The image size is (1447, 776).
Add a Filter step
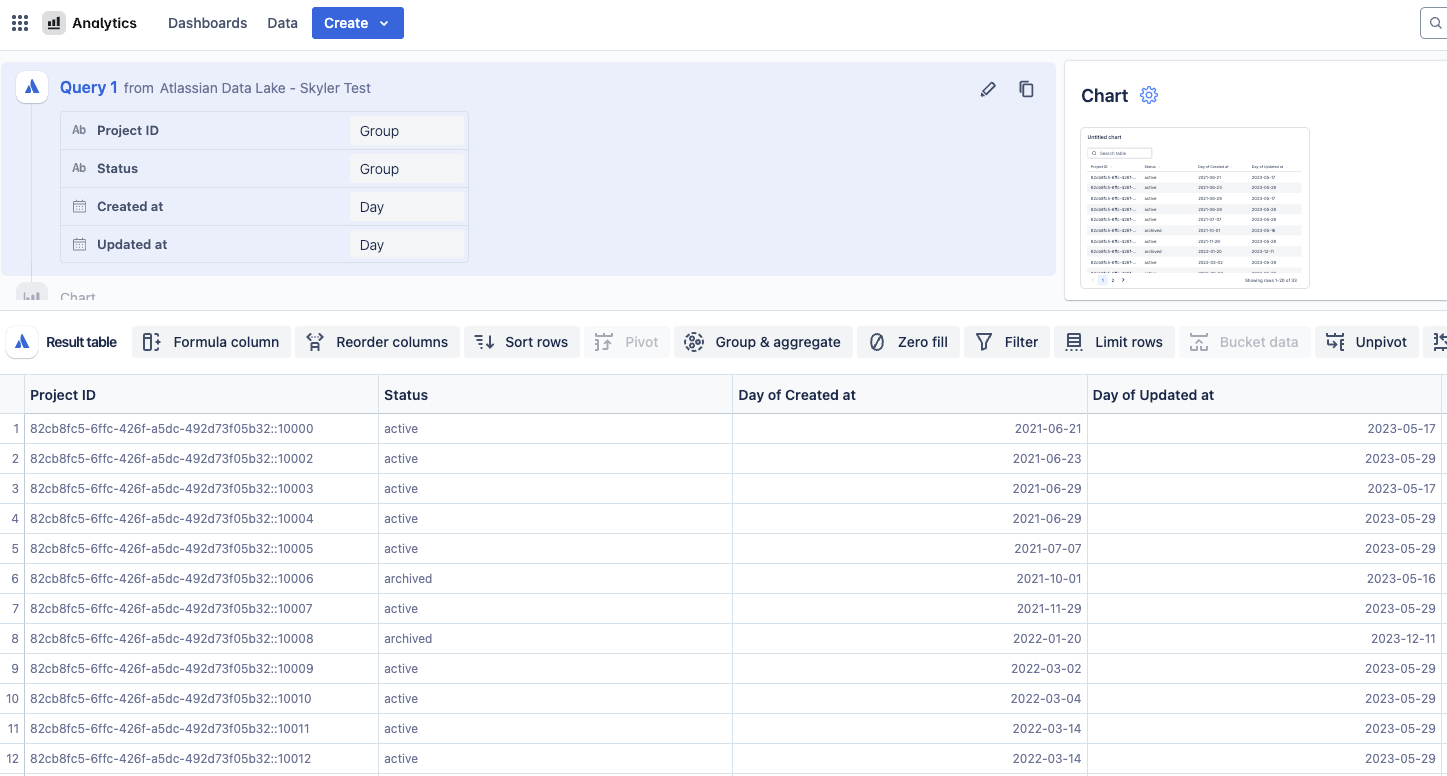click(x=1007, y=342)
